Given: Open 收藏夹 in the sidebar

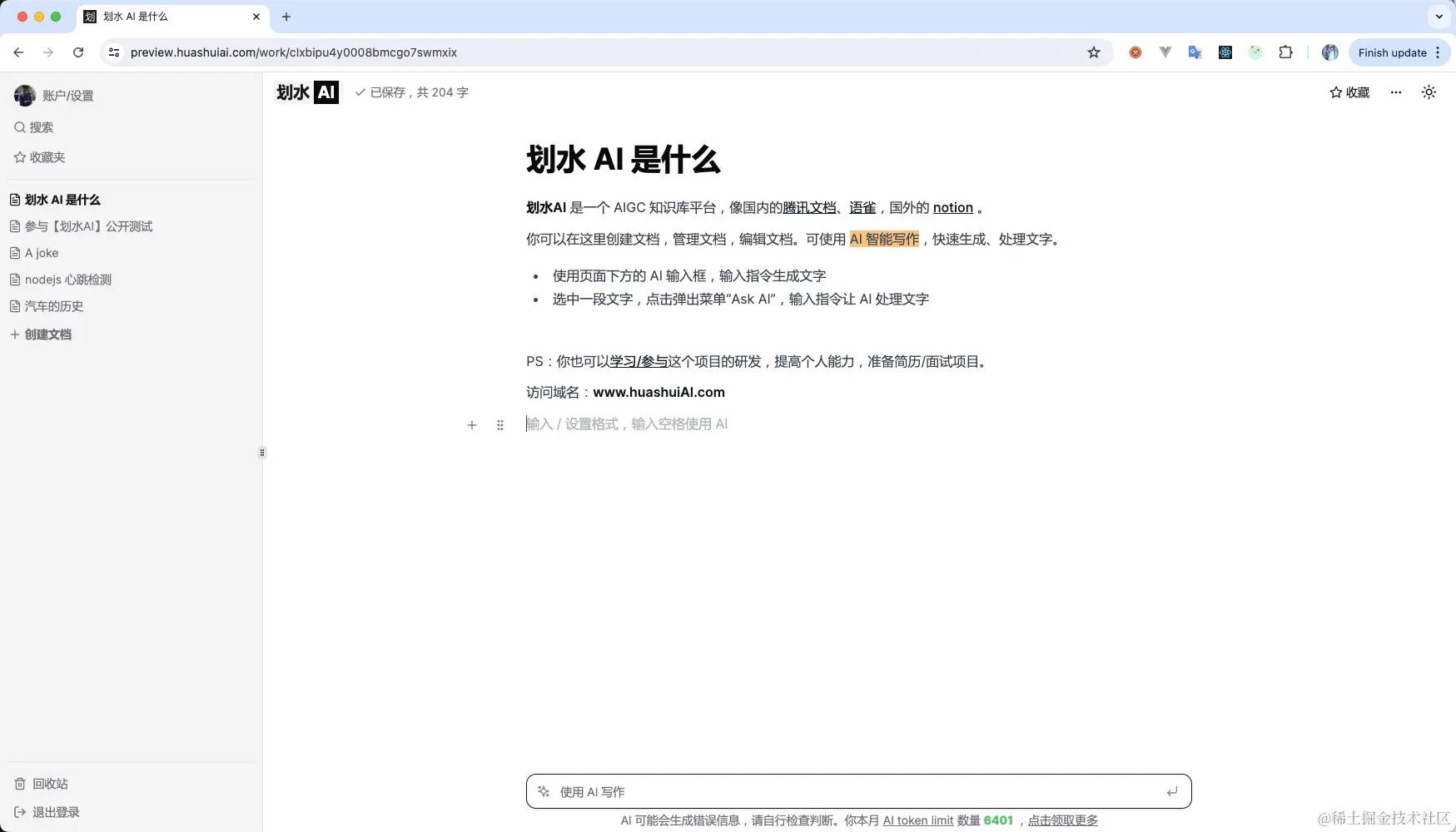Looking at the screenshot, I should (39, 157).
